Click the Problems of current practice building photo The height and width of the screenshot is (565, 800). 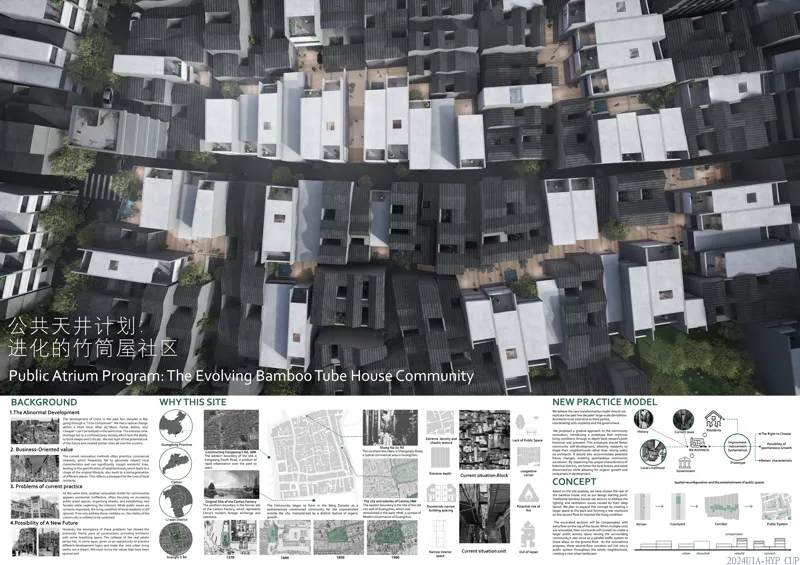click(x=35, y=505)
